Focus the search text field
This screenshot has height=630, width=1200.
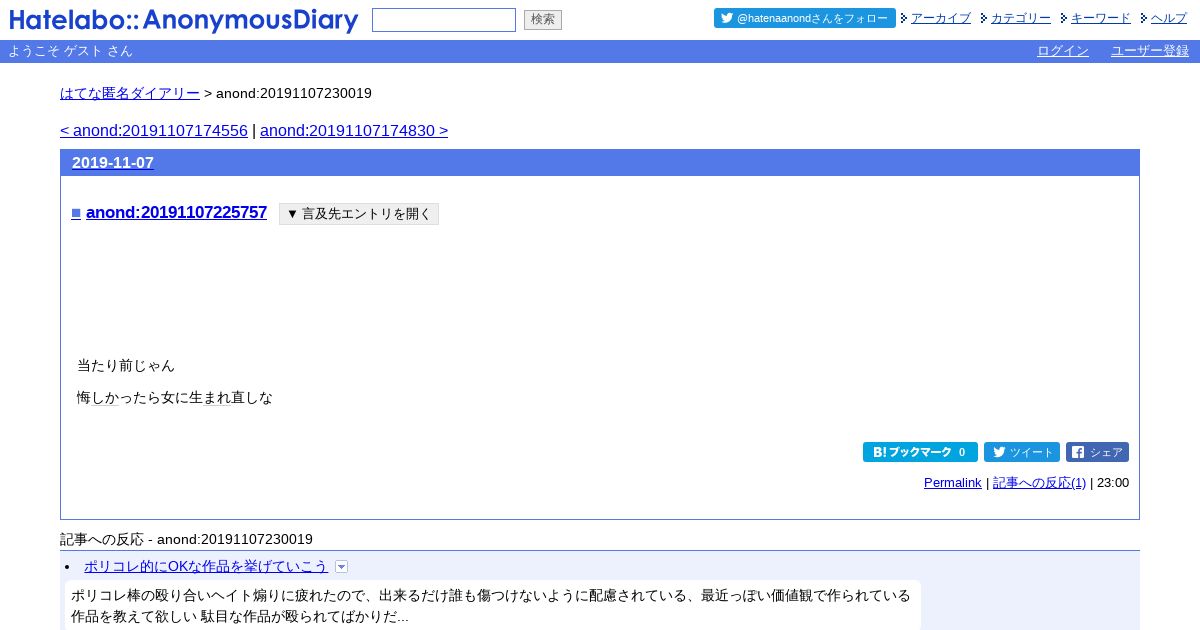point(444,20)
